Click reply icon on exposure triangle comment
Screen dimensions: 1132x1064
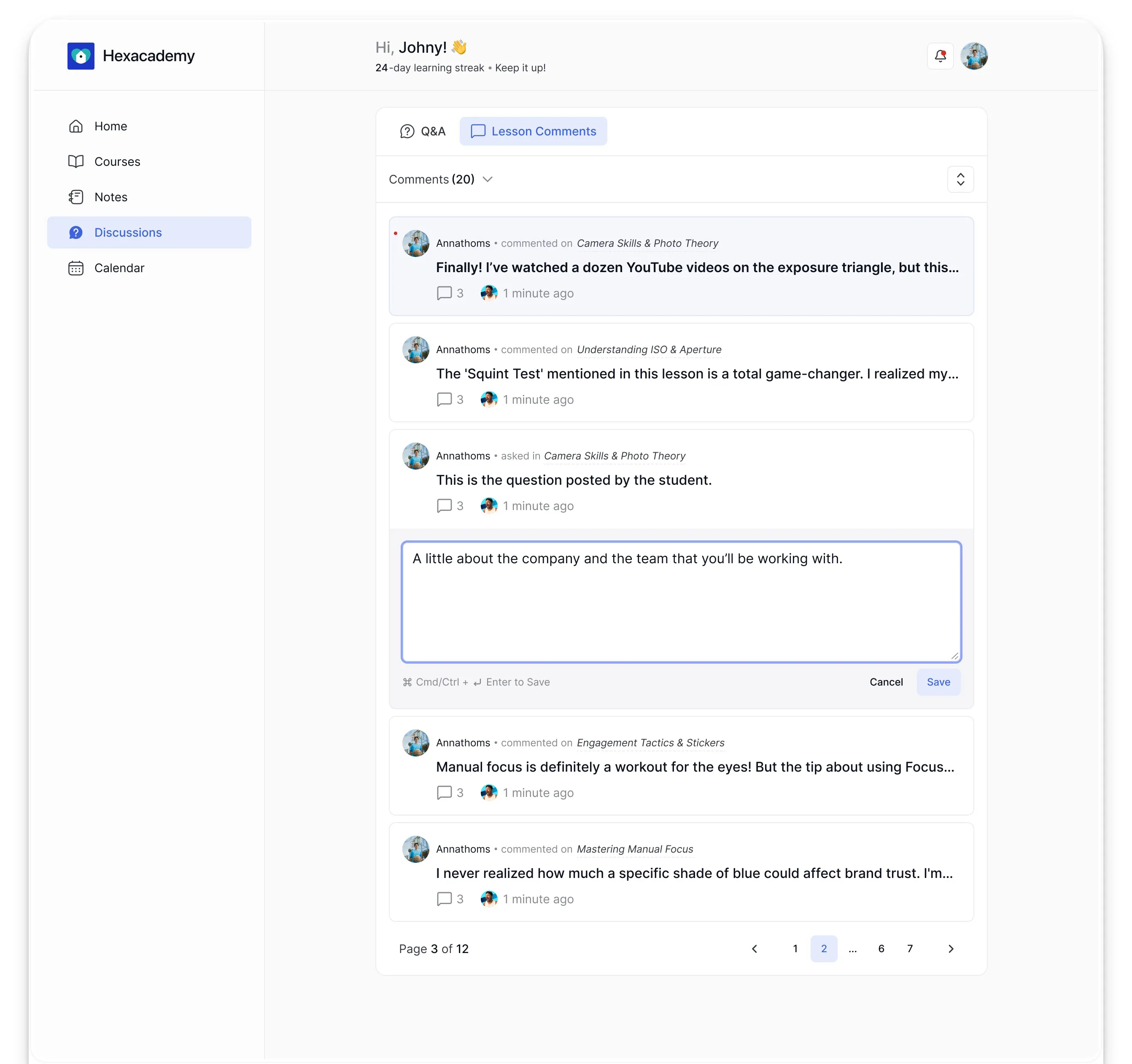coord(444,293)
